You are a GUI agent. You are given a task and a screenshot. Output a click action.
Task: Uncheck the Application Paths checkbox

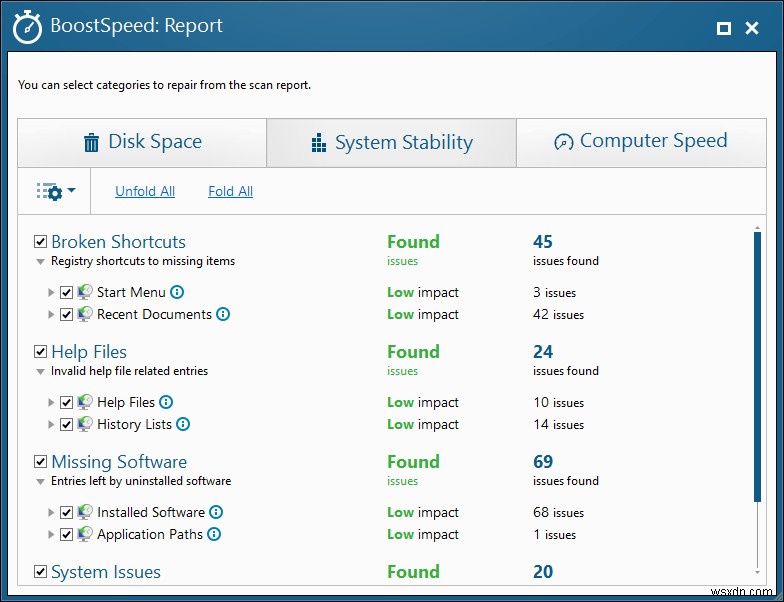click(66, 534)
